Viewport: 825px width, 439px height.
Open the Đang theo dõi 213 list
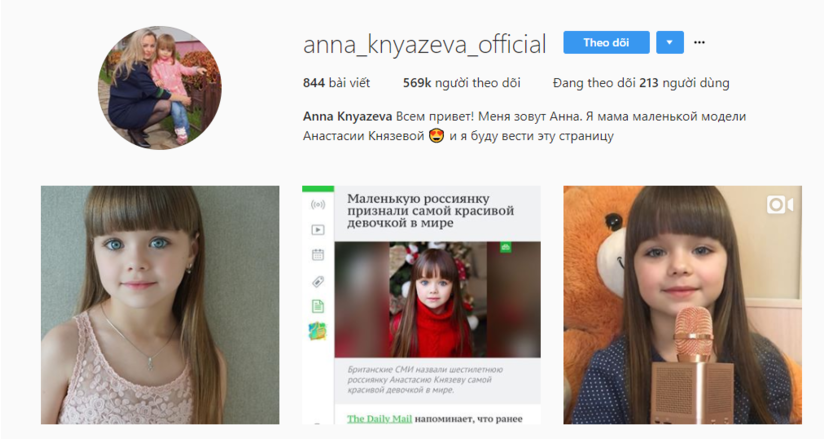(x=641, y=83)
